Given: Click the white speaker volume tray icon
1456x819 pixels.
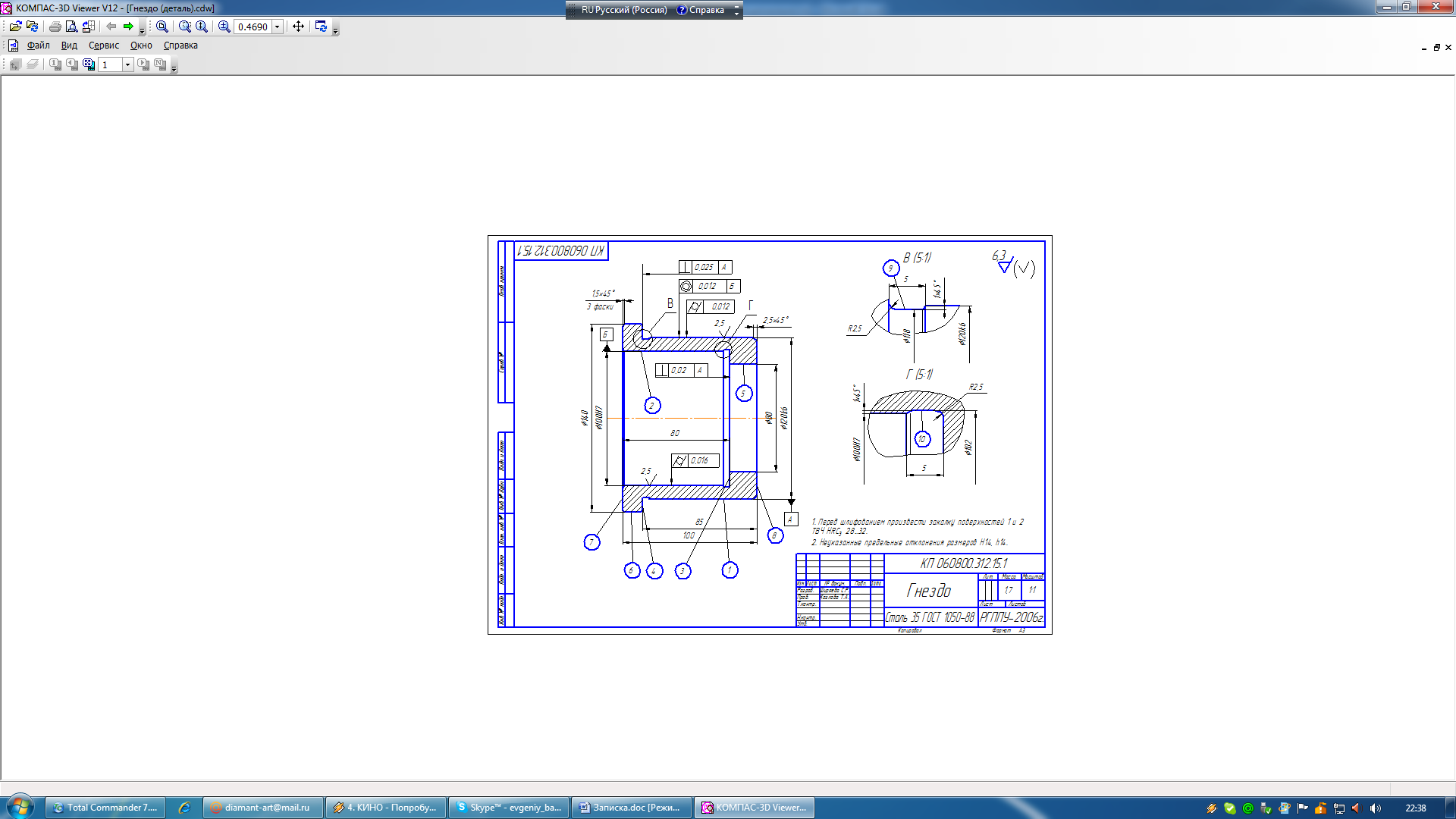Looking at the screenshot, I should pyautogui.click(x=1375, y=808).
